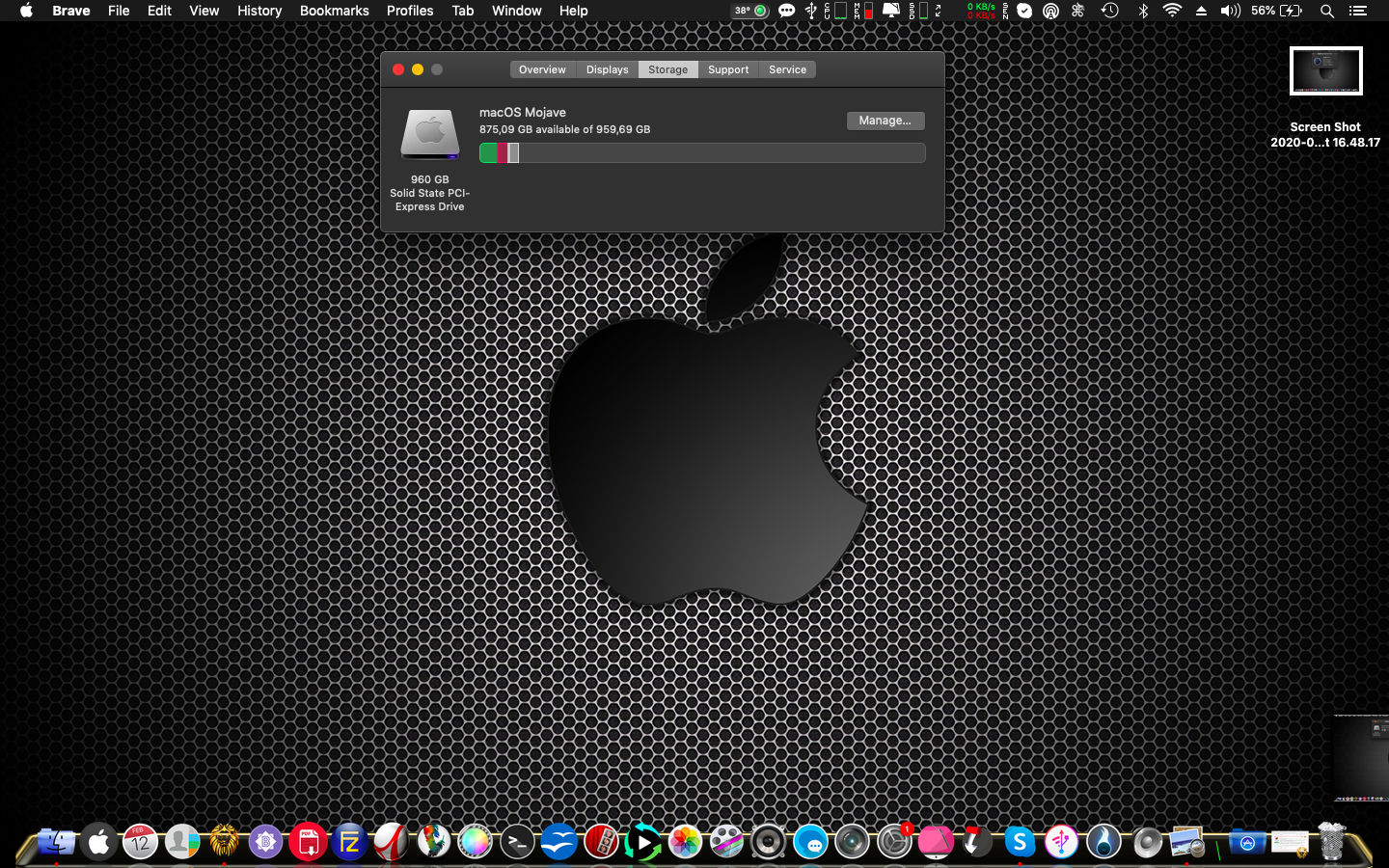This screenshot has width=1389, height=868.
Task: Switch to the Service tab
Action: [787, 69]
